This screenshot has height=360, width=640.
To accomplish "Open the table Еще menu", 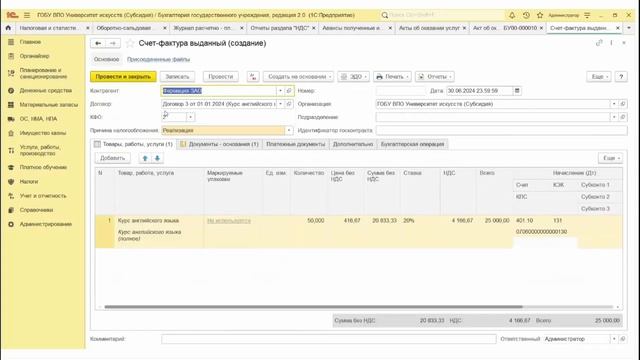I will pos(611,158).
